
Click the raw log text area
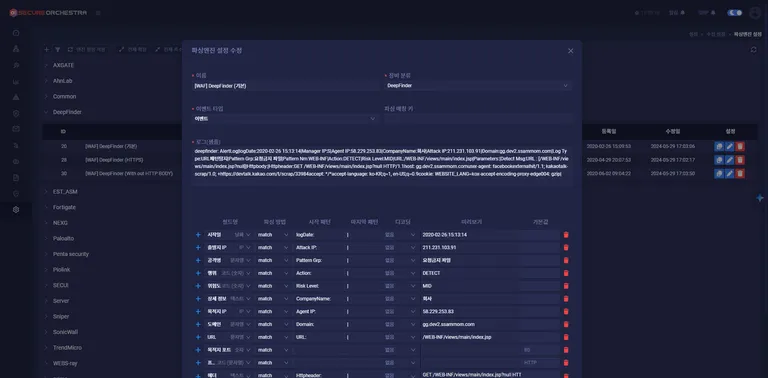(x=382, y=165)
